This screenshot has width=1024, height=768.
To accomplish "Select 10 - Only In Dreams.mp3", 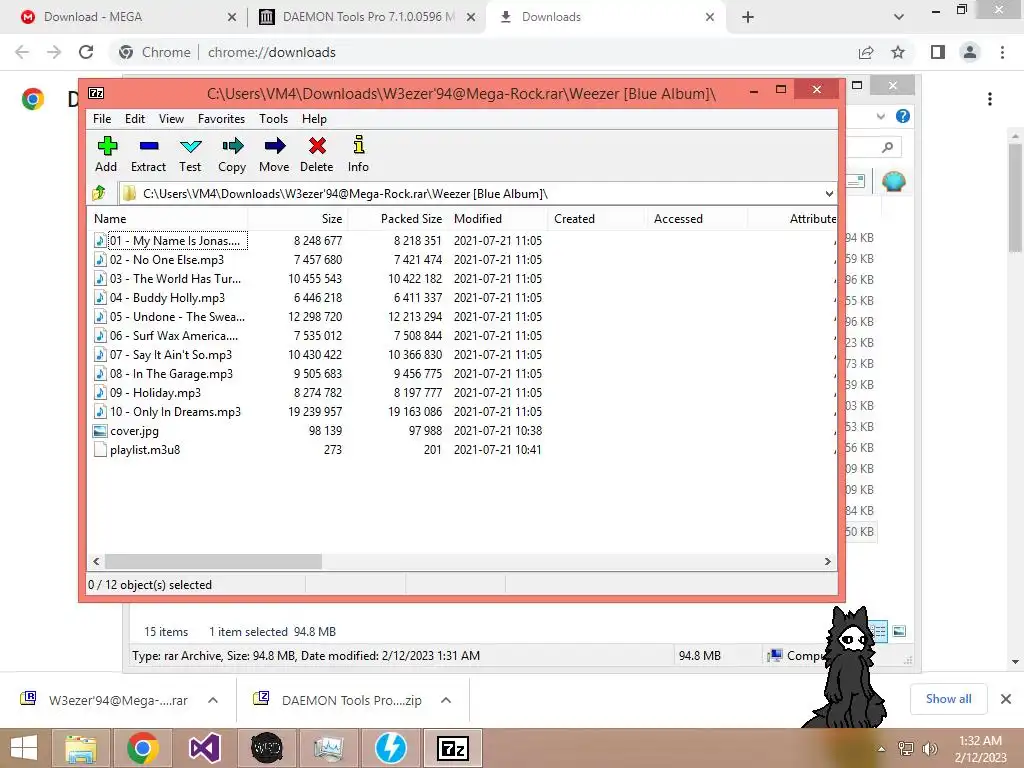I will click(175, 412).
